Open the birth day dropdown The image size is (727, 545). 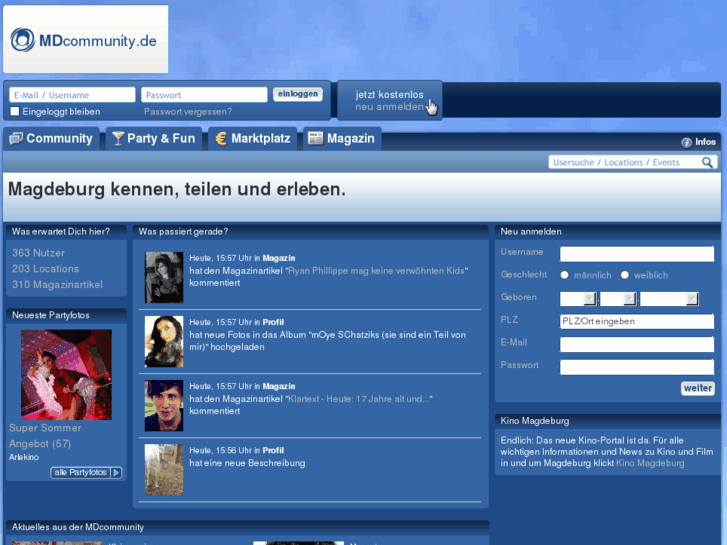pos(578,299)
